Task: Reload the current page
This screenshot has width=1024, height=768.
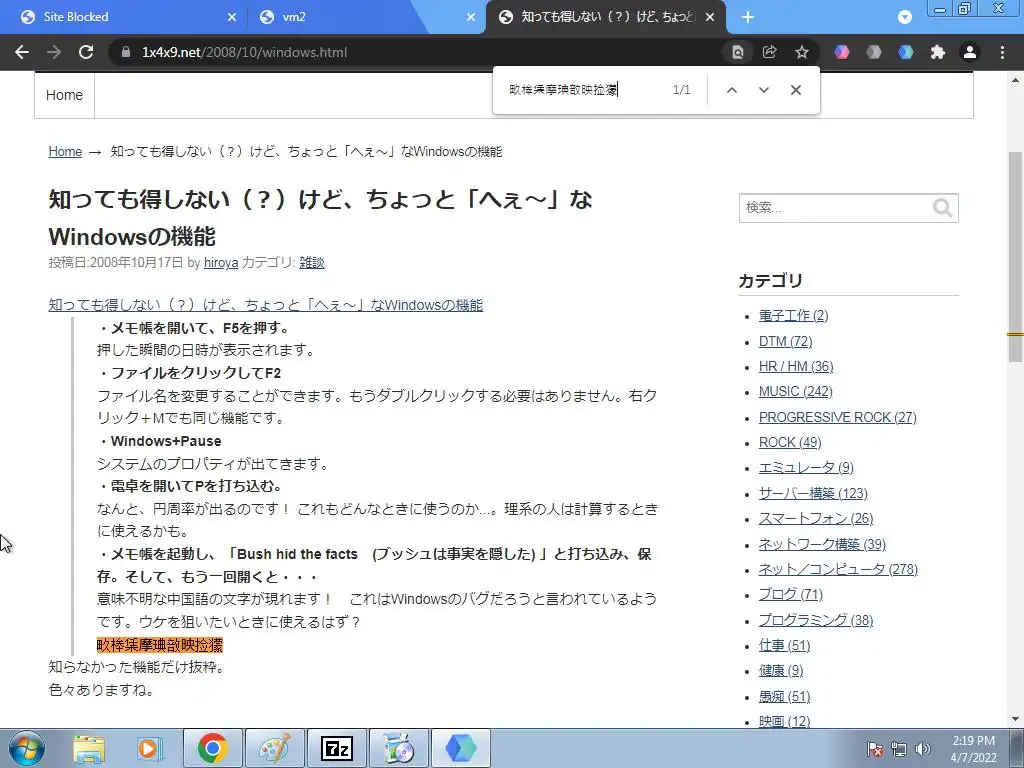Action: tap(86, 52)
